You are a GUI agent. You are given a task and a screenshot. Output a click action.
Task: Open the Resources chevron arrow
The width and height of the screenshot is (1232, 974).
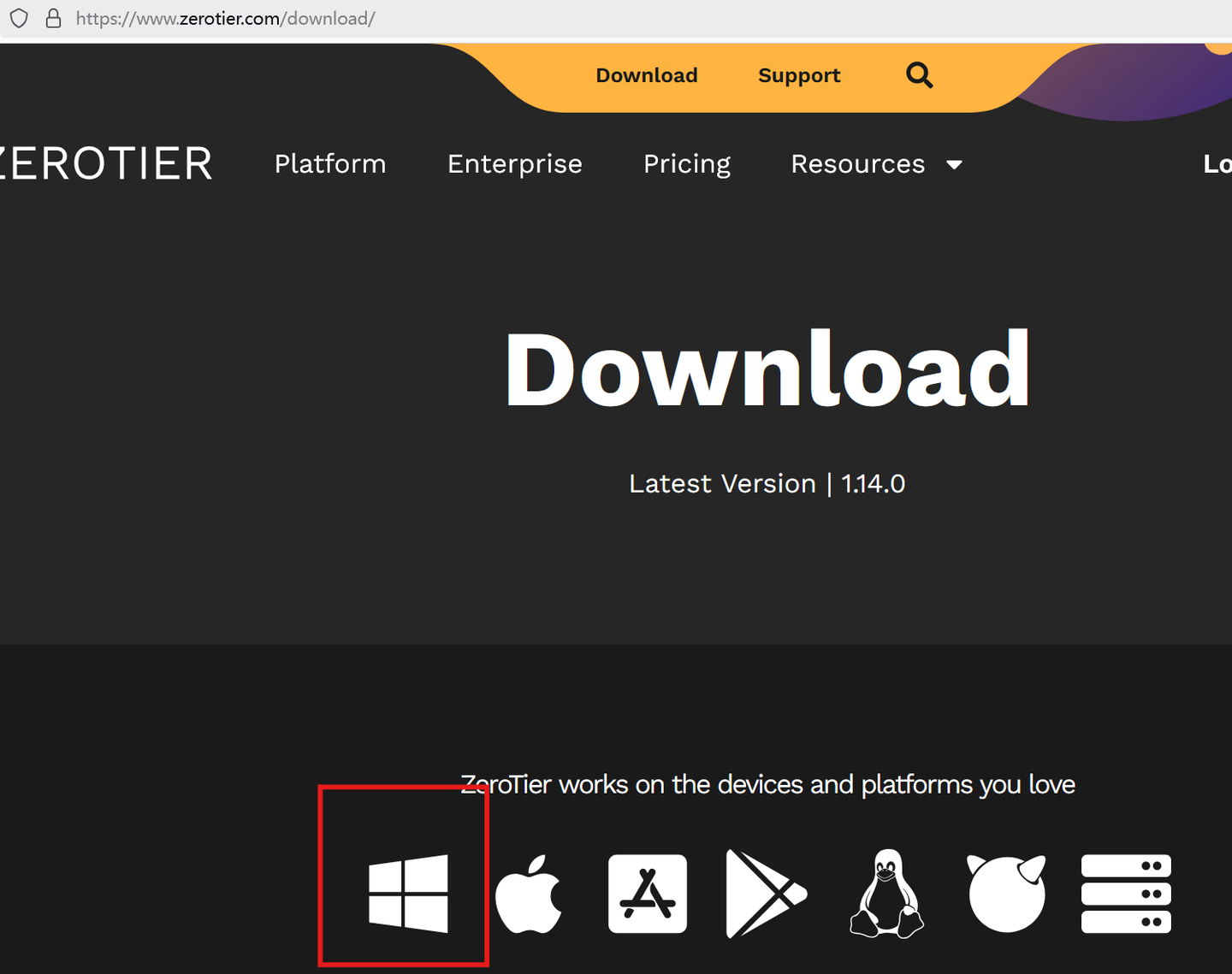(955, 165)
